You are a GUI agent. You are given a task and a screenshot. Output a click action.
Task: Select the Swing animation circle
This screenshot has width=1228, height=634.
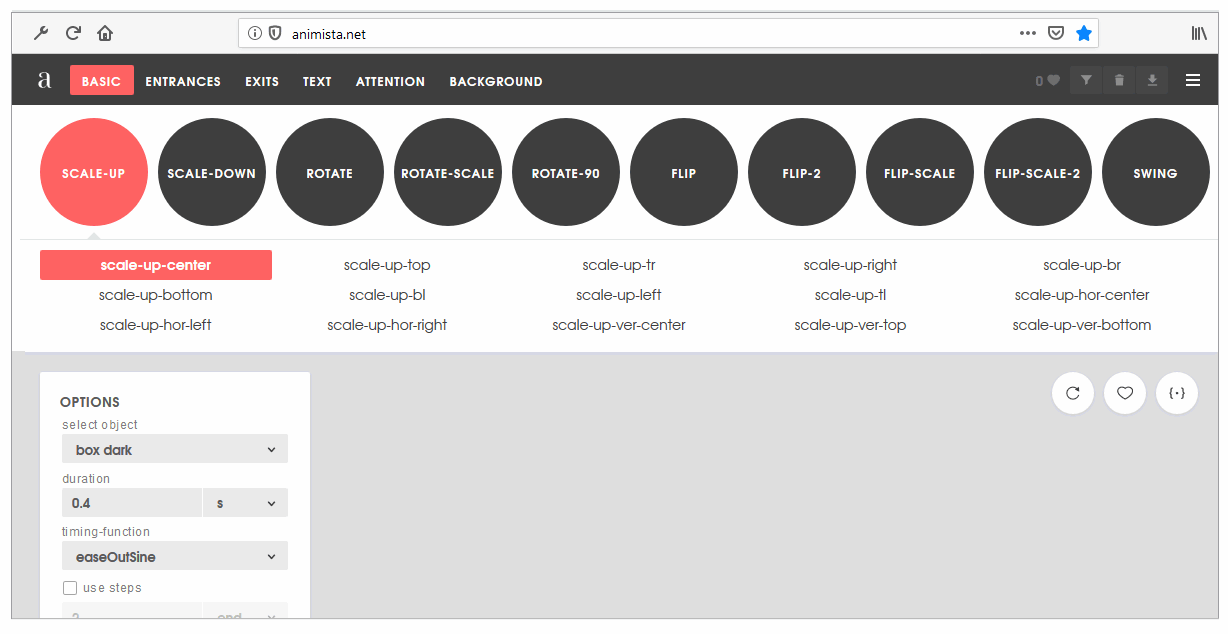(x=1155, y=173)
